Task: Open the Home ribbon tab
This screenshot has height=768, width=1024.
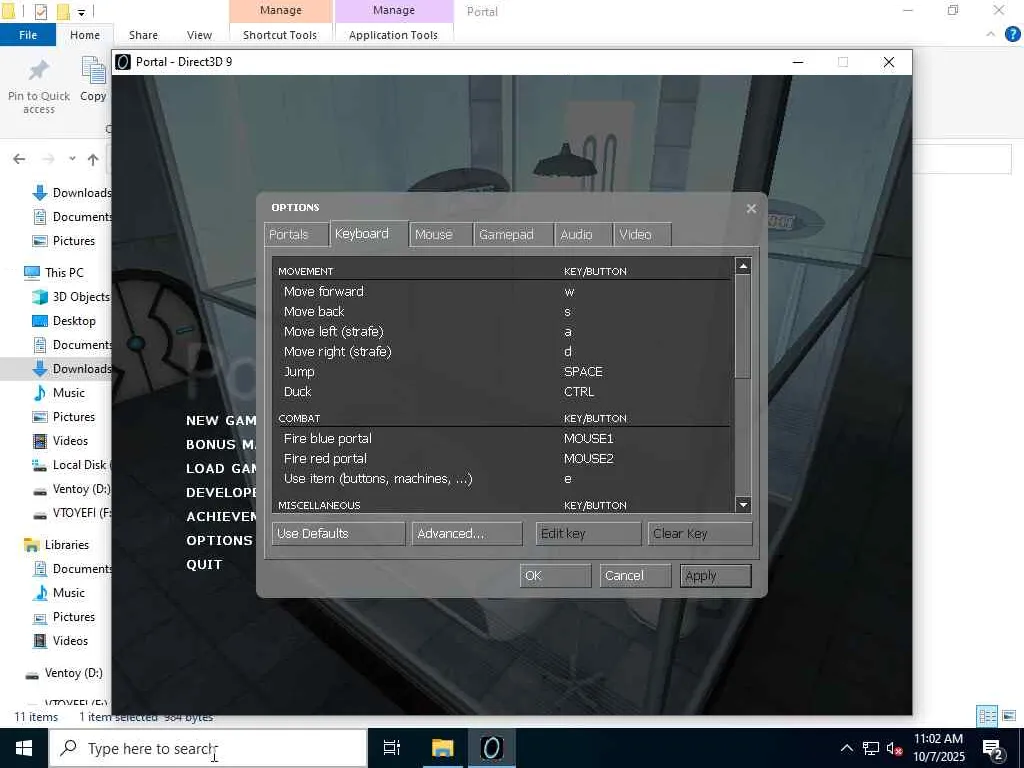Action: click(x=85, y=35)
